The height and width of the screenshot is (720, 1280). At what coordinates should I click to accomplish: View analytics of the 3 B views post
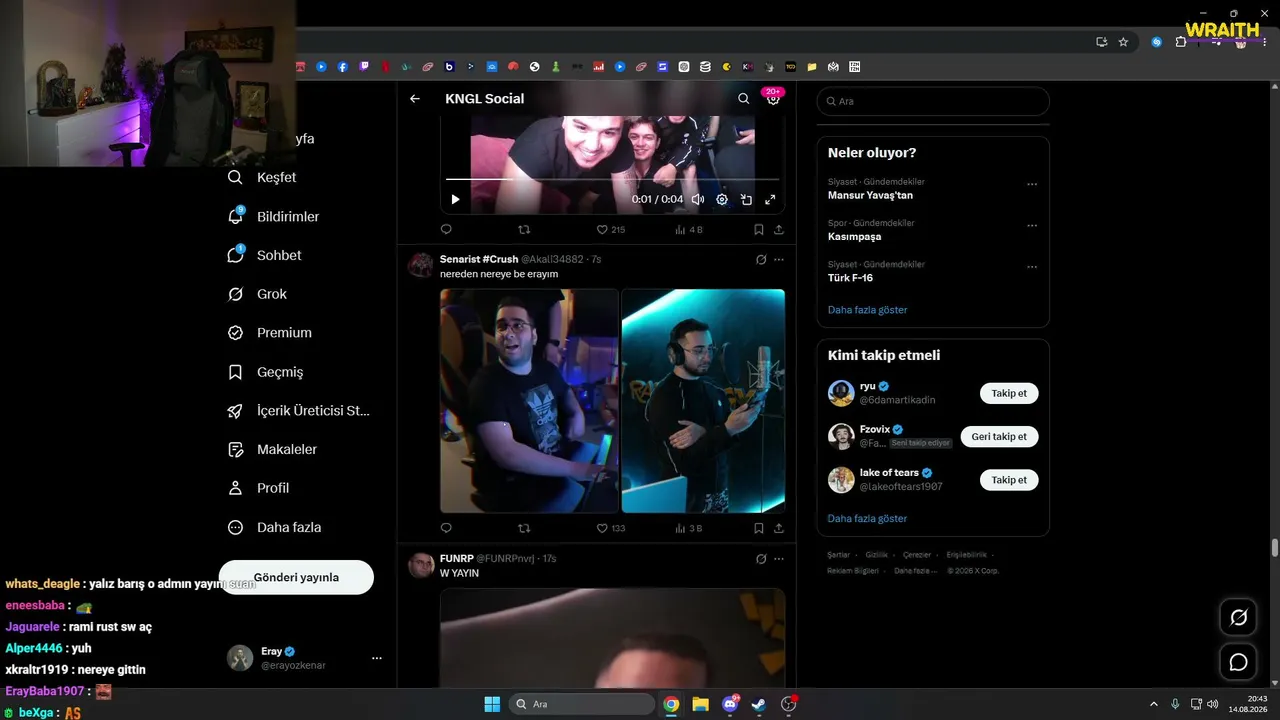click(689, 528)
